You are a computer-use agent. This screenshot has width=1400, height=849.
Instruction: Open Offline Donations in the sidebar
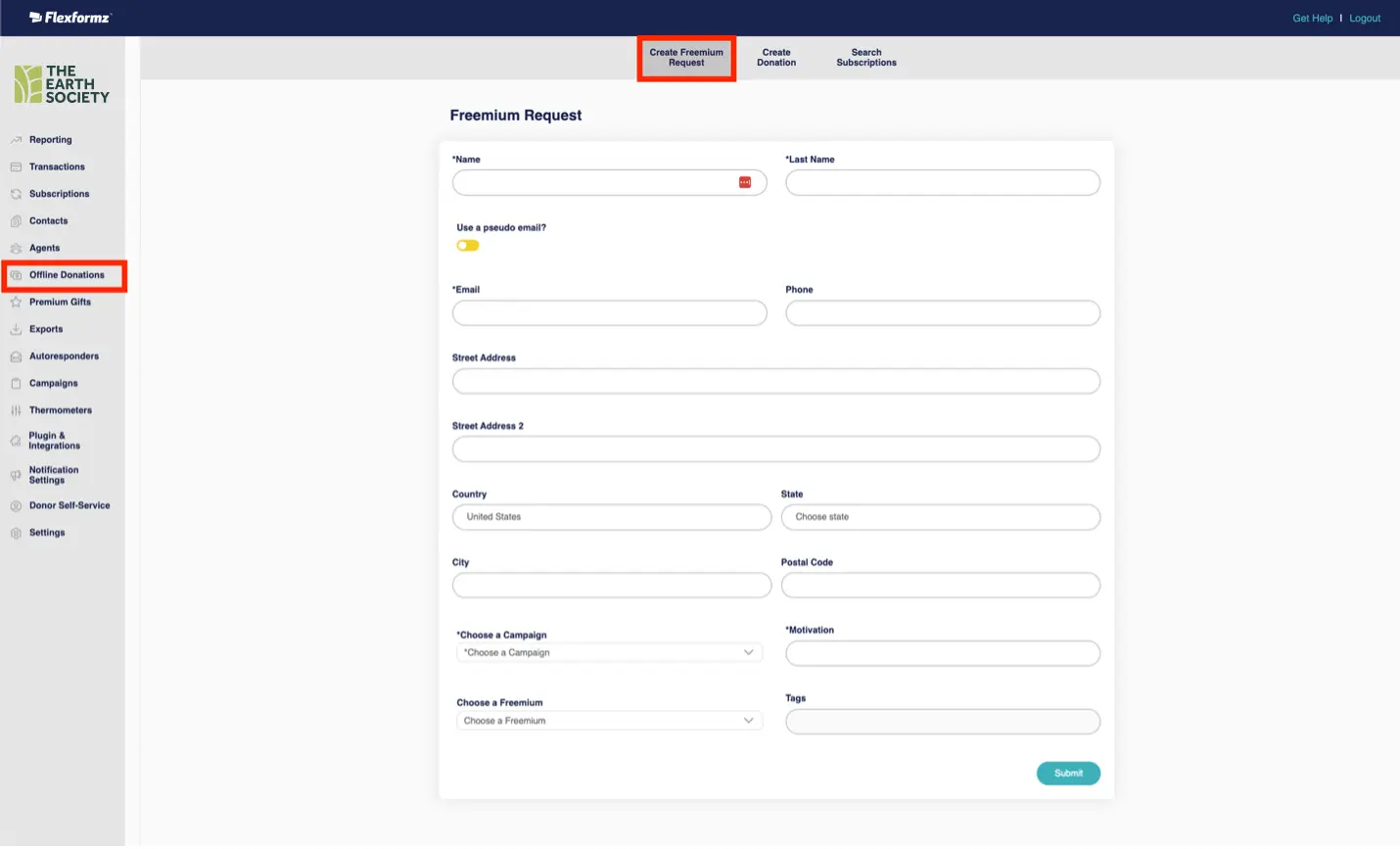[66, 275]
